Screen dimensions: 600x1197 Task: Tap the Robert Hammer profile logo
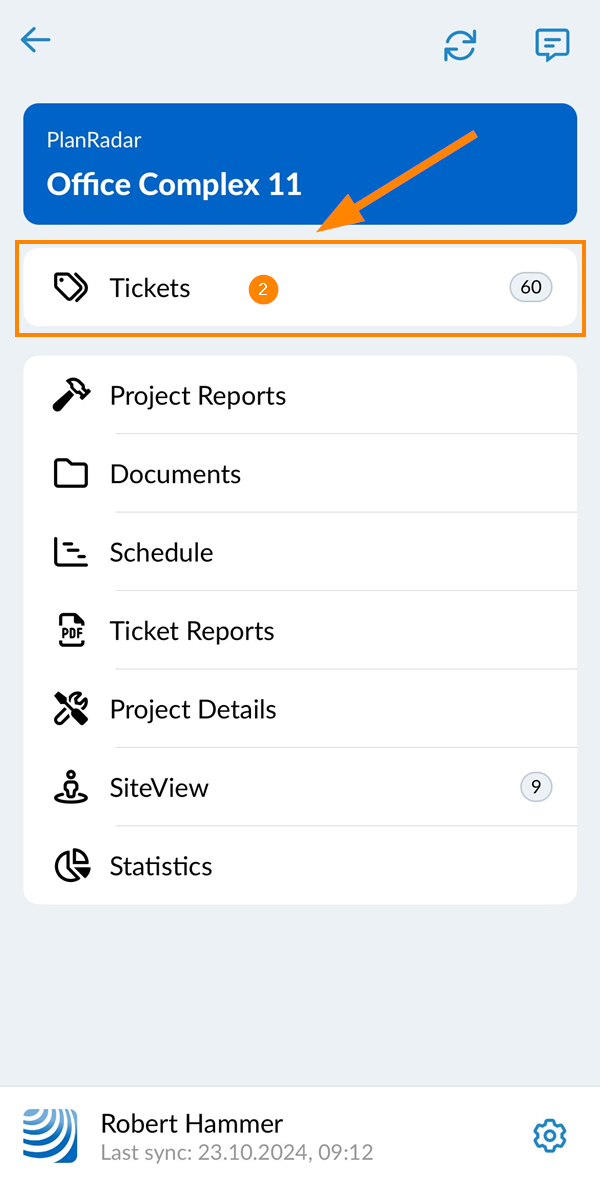(50, 1136)
